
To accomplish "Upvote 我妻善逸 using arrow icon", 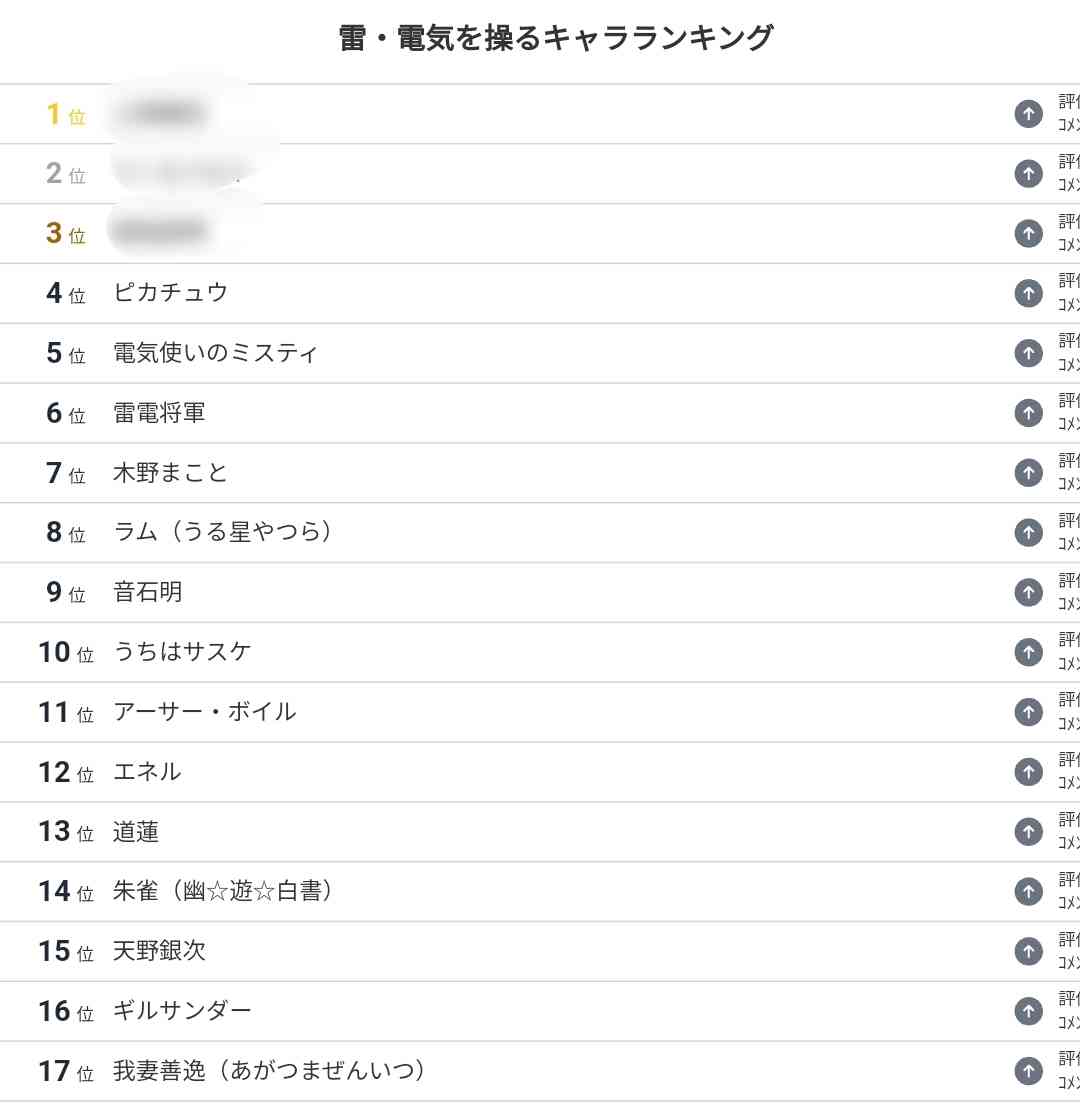I will (1028, 1071).
